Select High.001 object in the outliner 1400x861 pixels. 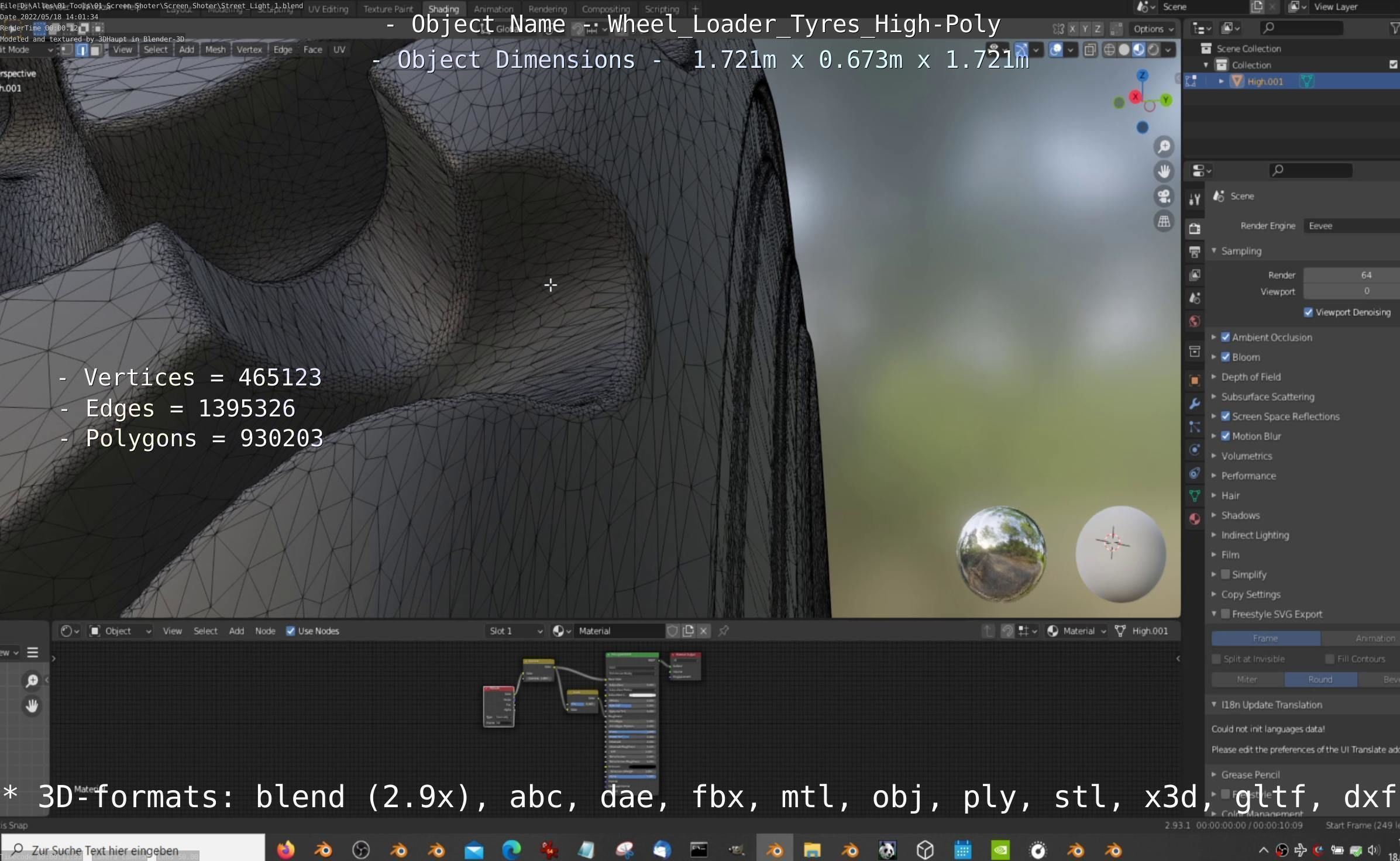tap(1265, 81)
